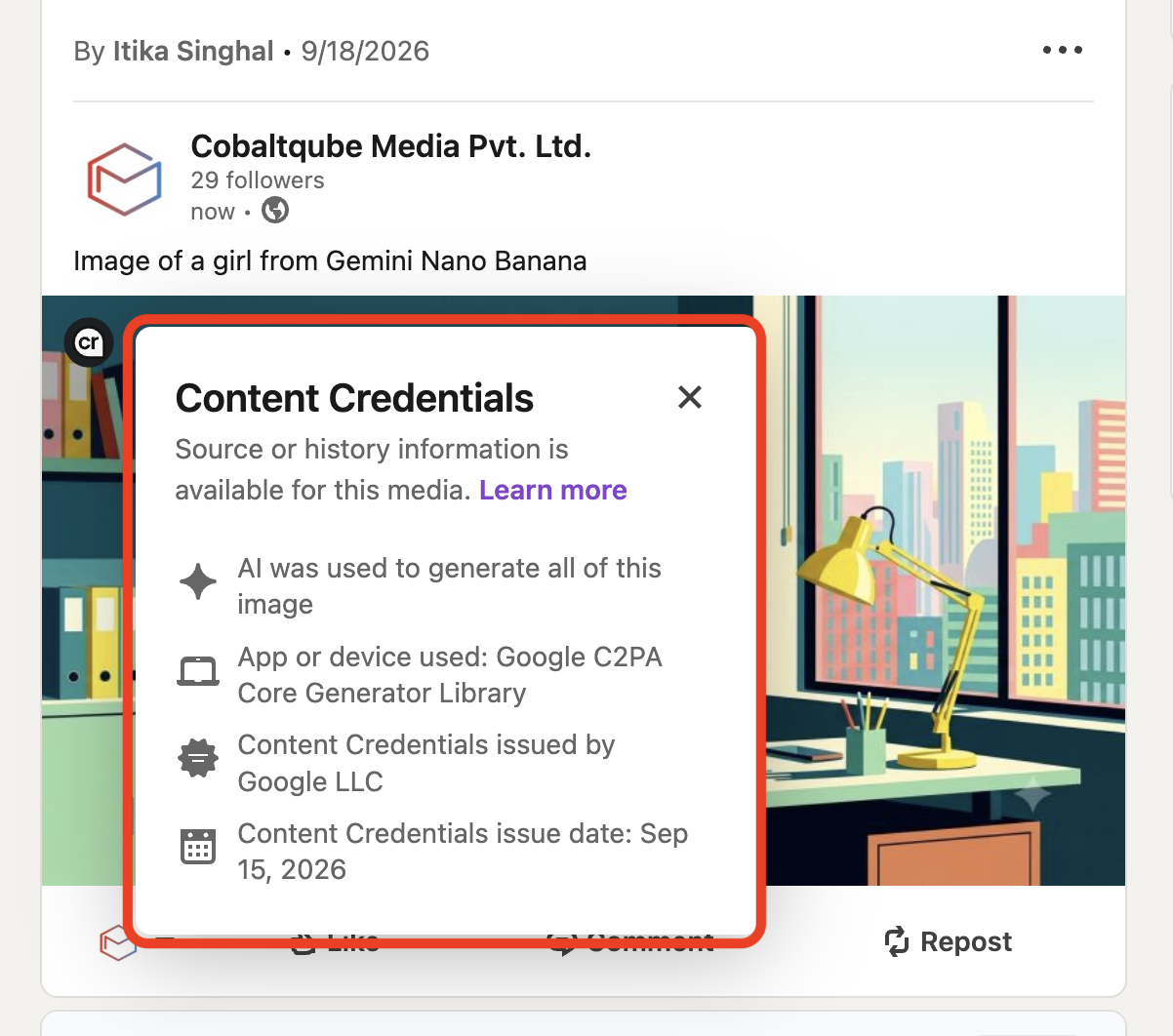Click the issuer seal badge icon
This screenshot has width=1173, height=1036.
tap(198, 758)
